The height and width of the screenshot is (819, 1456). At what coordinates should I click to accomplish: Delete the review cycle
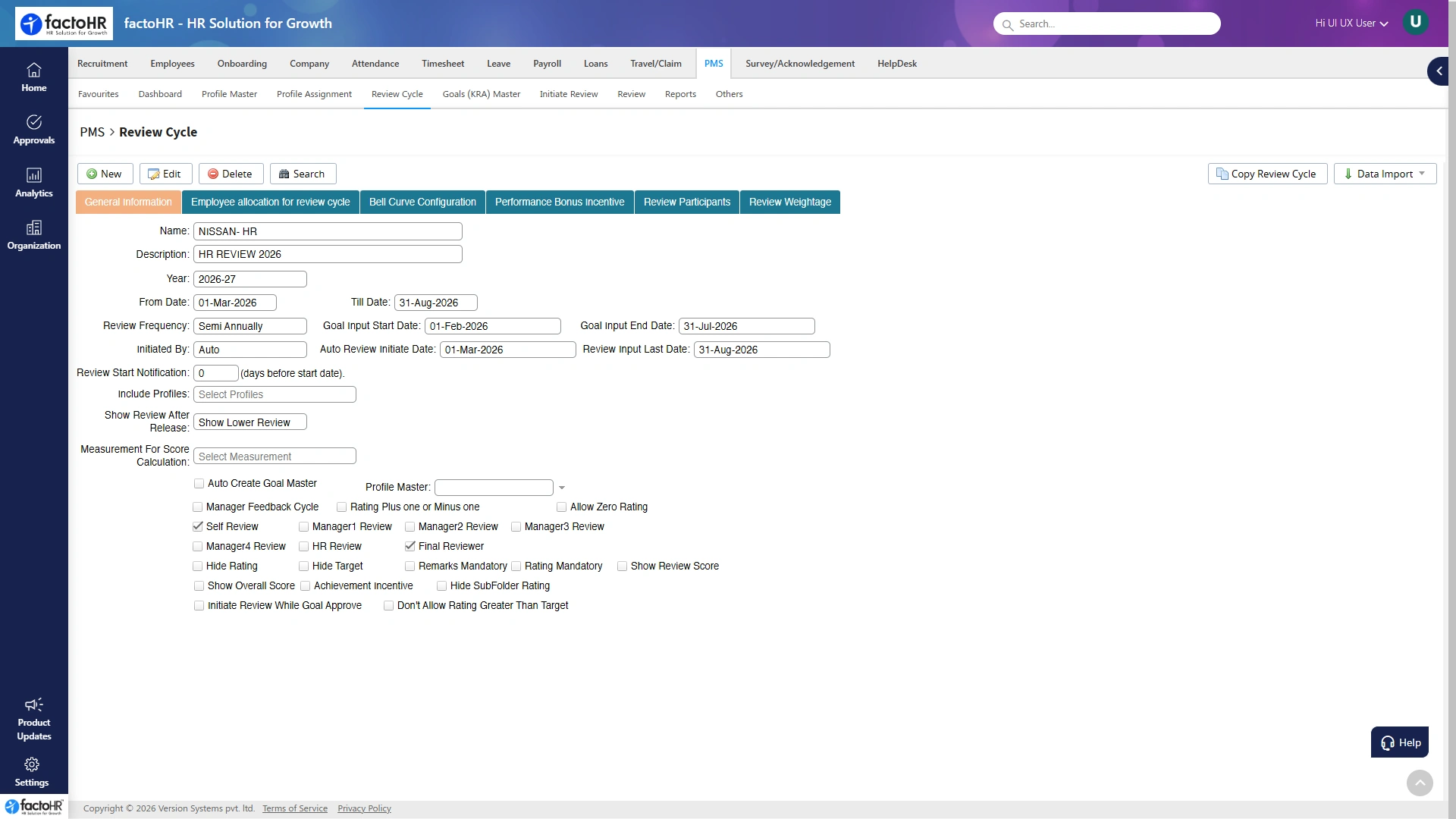[x=231, y=174]
